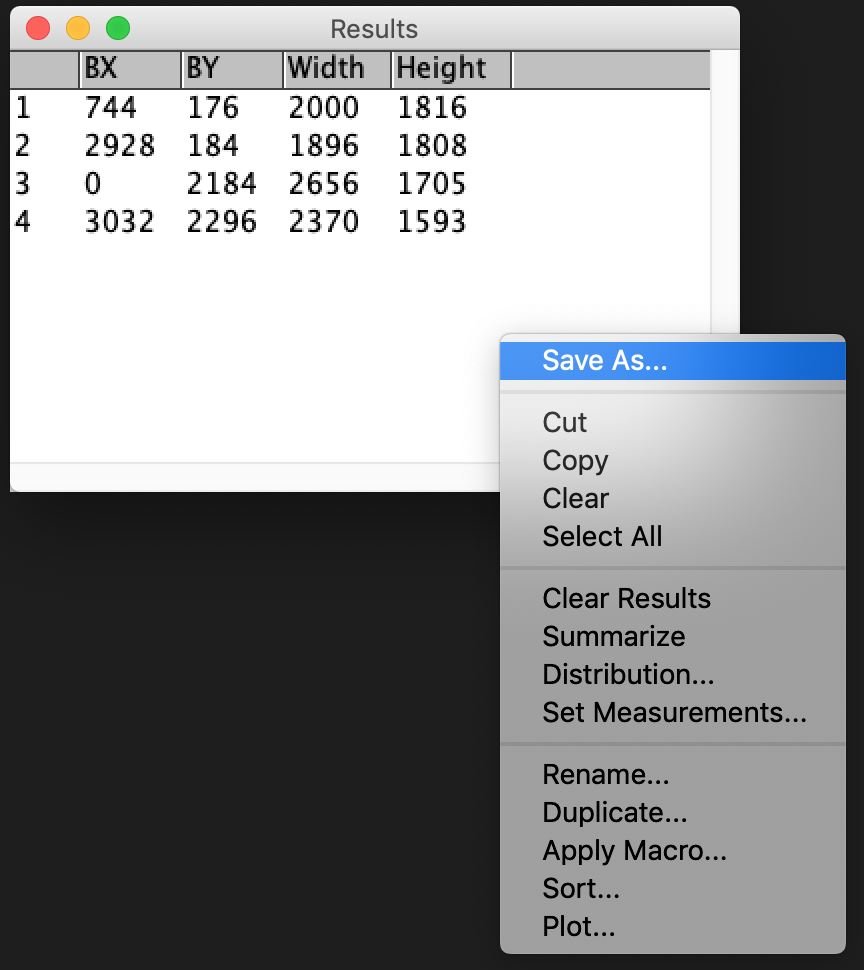
Task: Choose Sort... in context menu
Action: click(581, 889)
